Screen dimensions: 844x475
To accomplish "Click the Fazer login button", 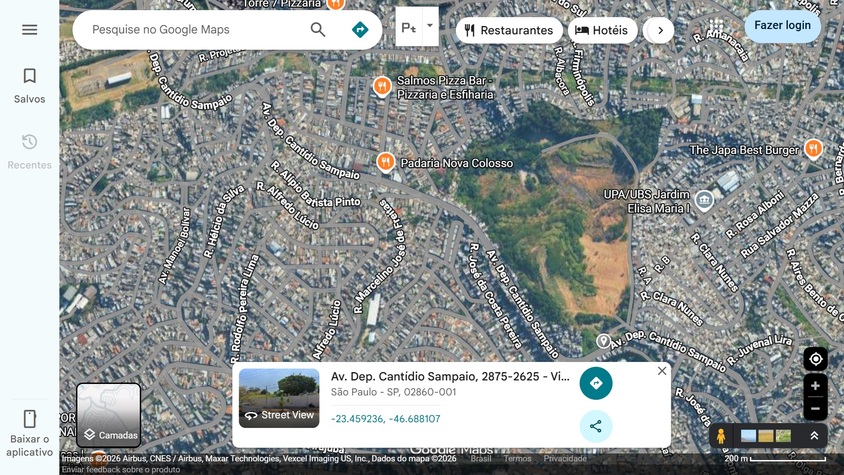I will [x=782, y=25].
